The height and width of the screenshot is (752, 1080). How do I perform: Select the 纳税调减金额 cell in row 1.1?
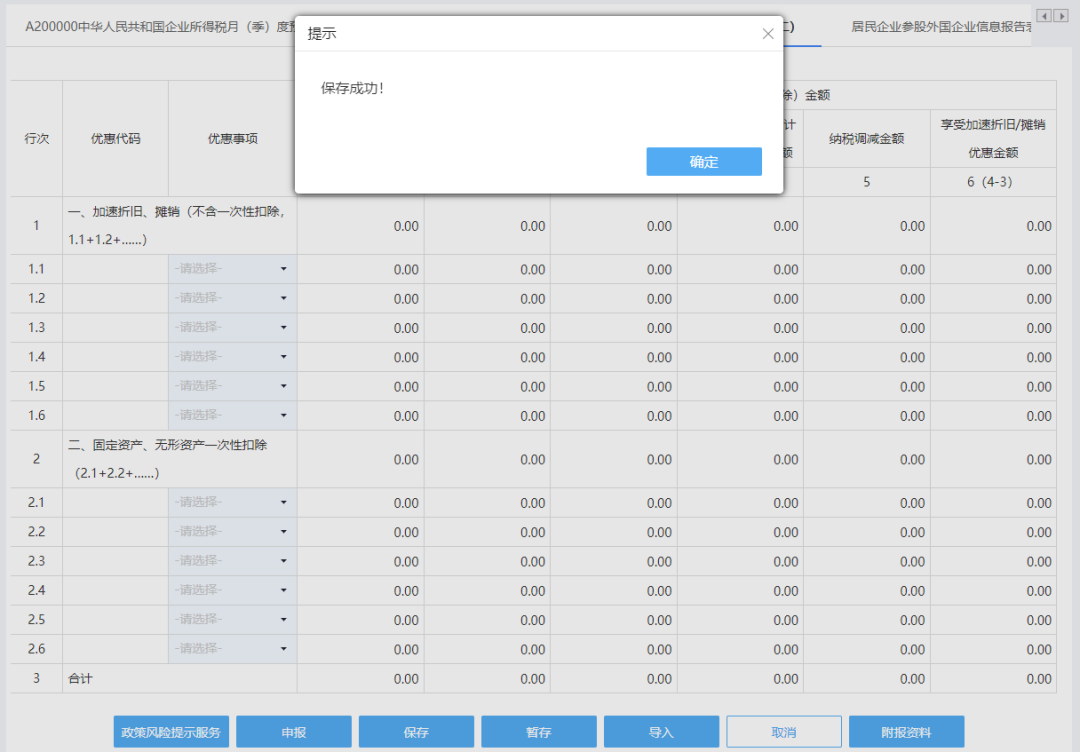[x=866, y=269]
